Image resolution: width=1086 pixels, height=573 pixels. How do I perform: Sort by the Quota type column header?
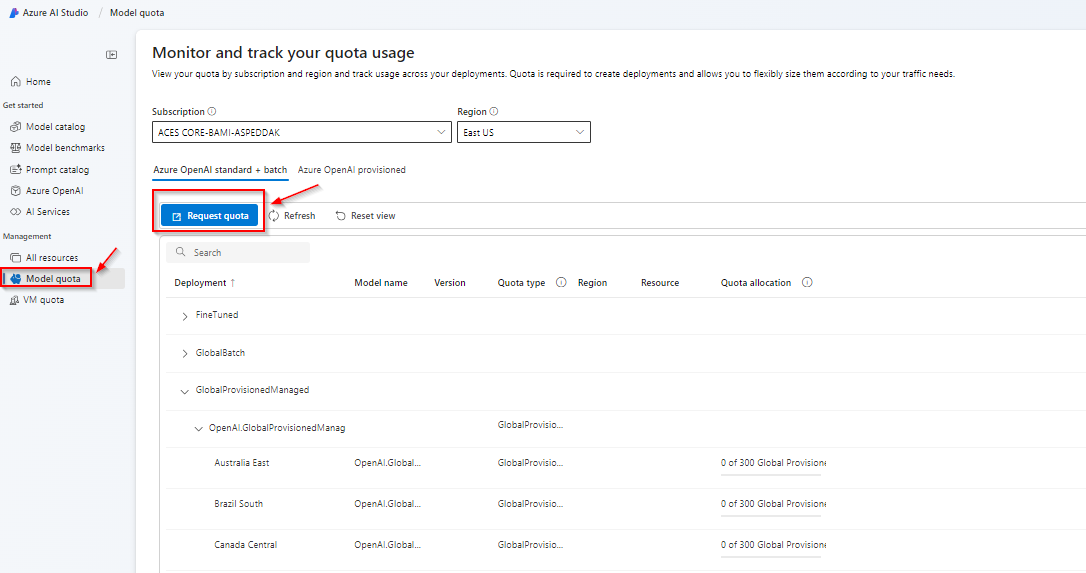[522, 283]
